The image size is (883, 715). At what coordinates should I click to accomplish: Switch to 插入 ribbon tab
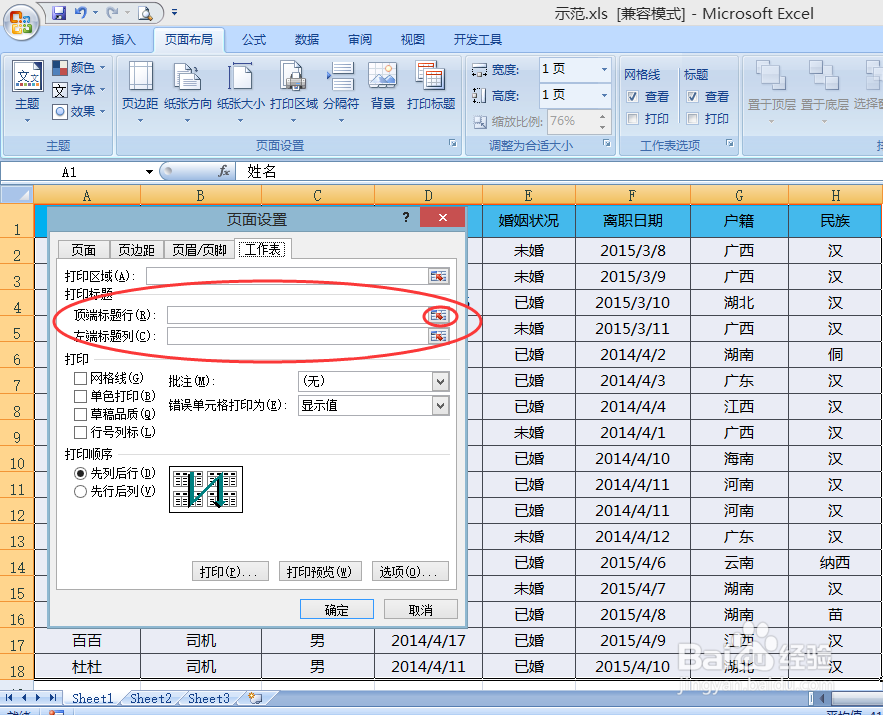124,39
